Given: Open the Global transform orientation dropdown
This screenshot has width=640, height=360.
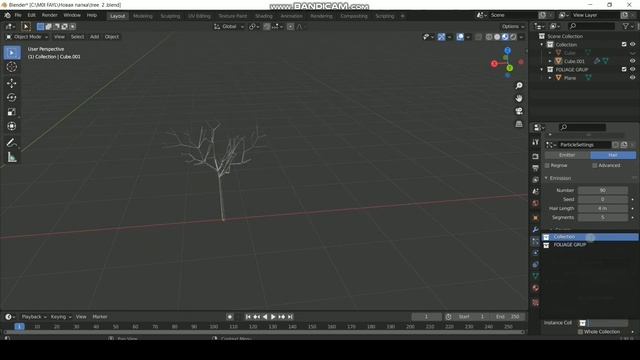Looking at the screenshot, I should pyautogui.click(x=229, y=27).
